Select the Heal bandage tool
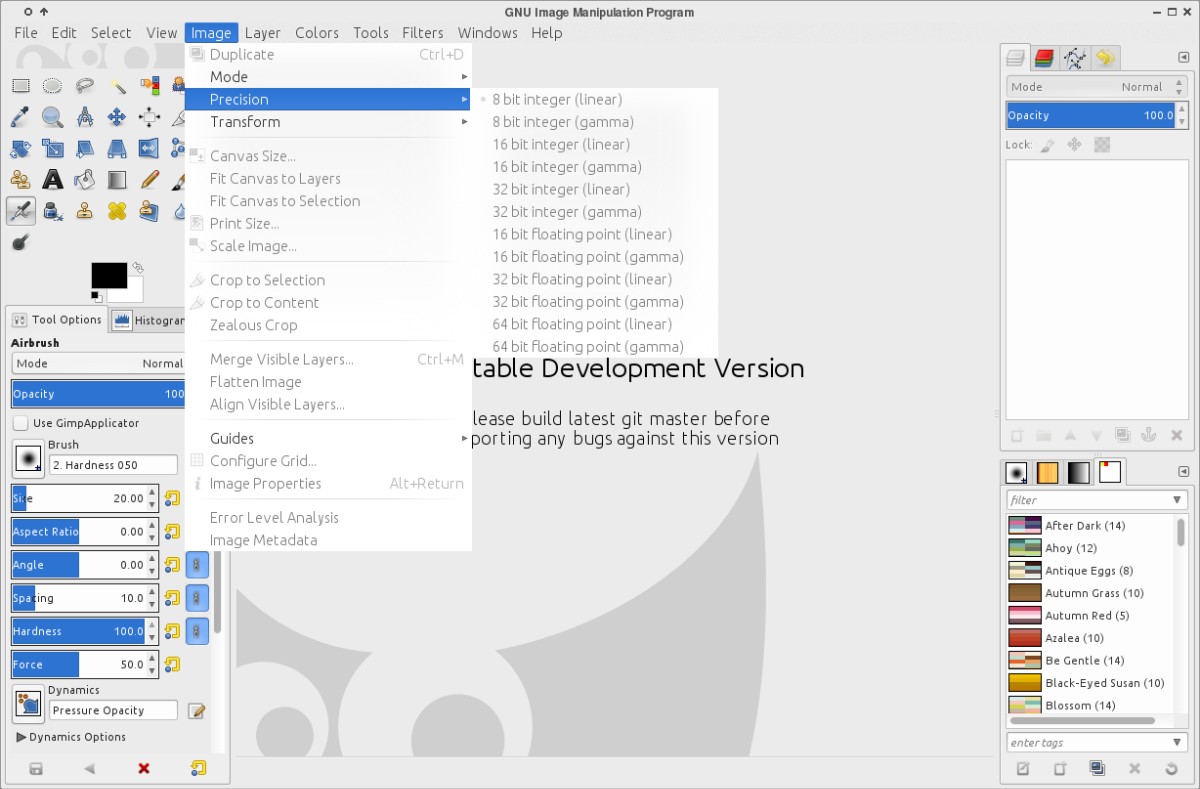This screenshot has height=789, width=1200. point(117,211)
